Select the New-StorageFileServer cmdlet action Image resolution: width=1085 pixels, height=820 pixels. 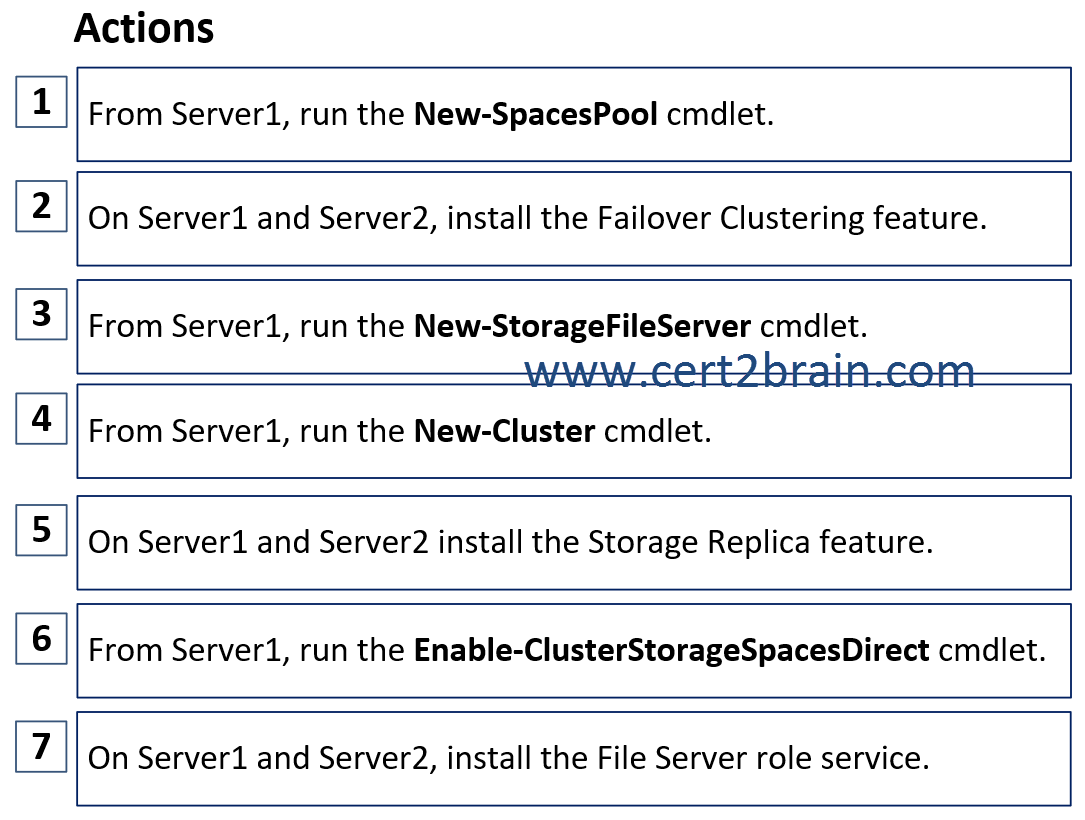tap(574, 327)
